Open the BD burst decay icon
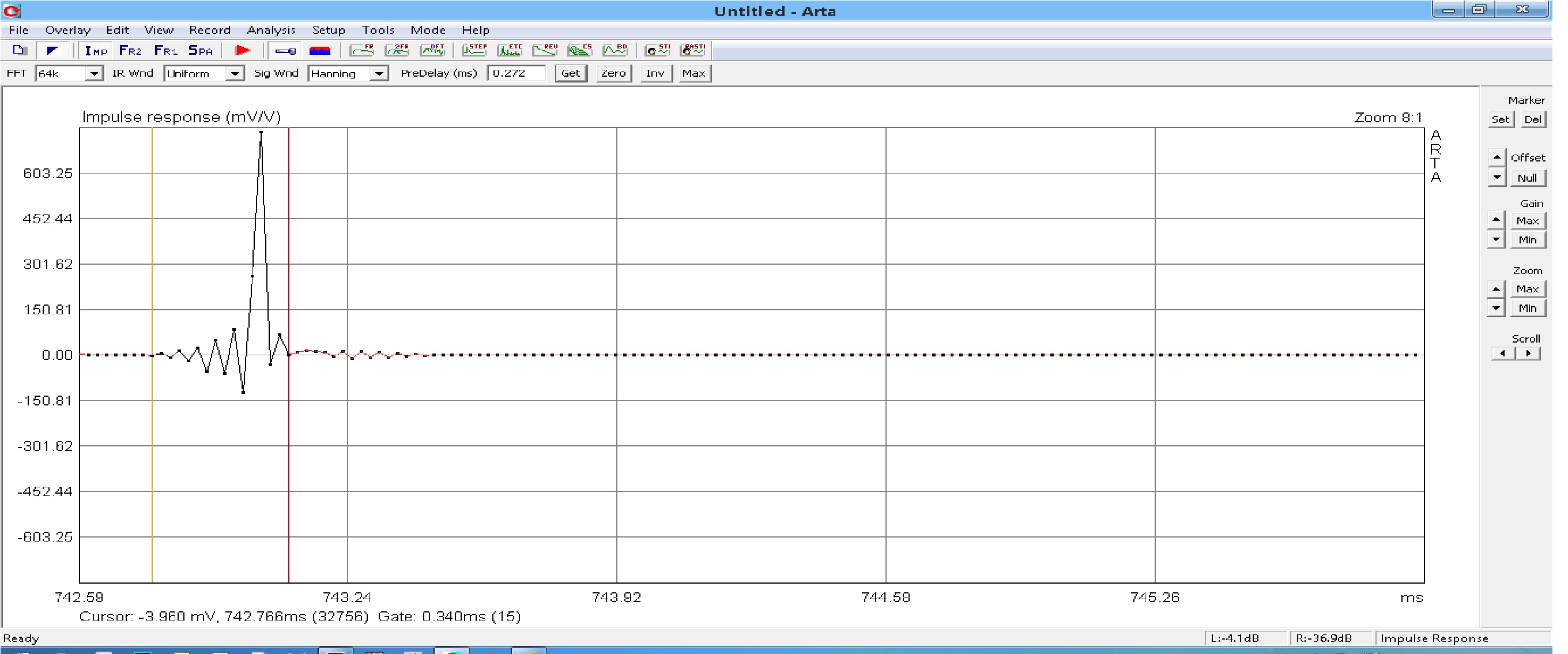The width and height of the screenshot is (1568, 654). point(615,51)
